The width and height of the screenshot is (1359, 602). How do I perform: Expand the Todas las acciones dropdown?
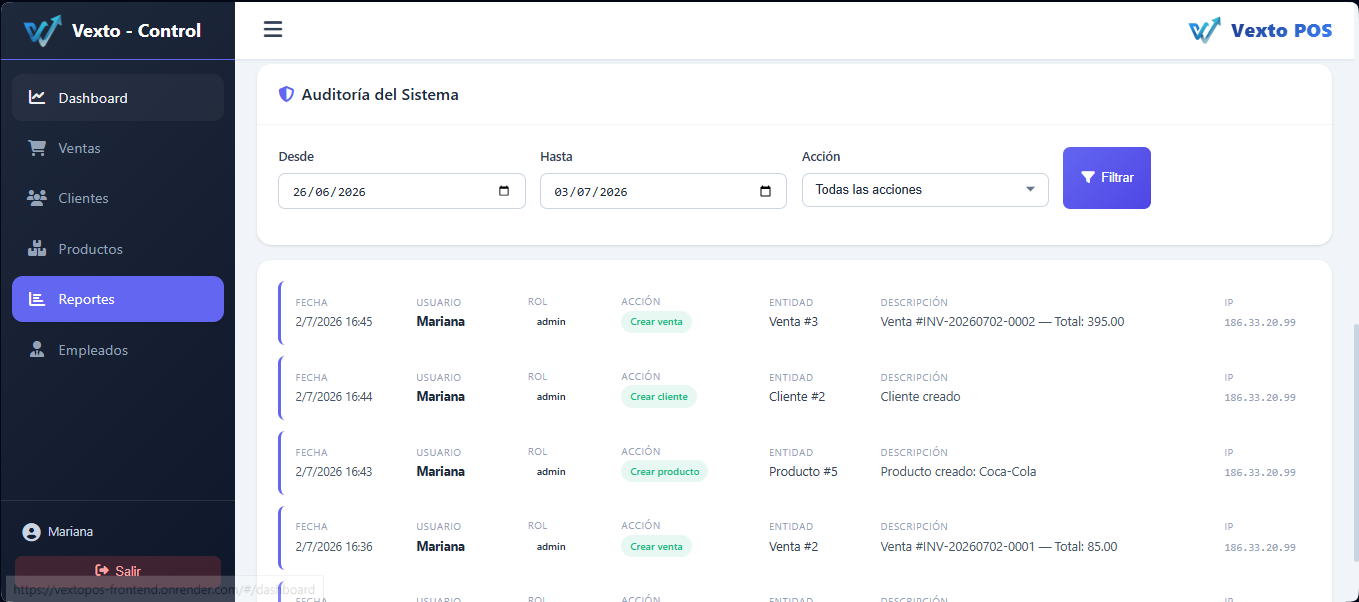(925, 190)
